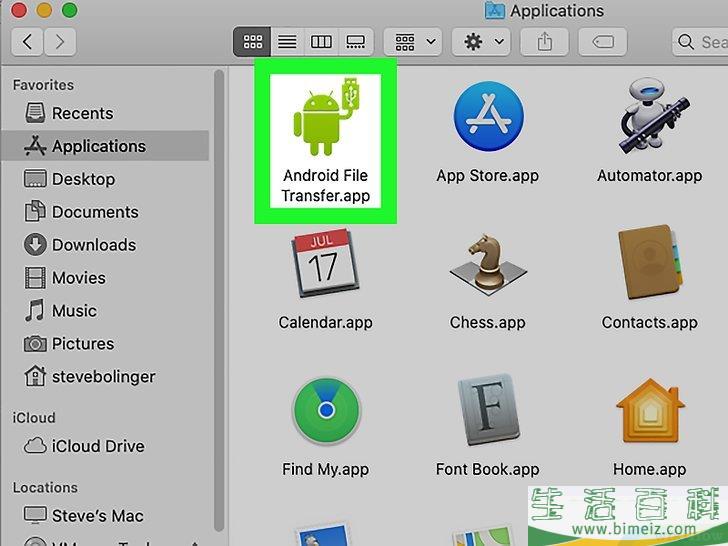
Task: Select the Find My radar icon
Action: (326, 410)
